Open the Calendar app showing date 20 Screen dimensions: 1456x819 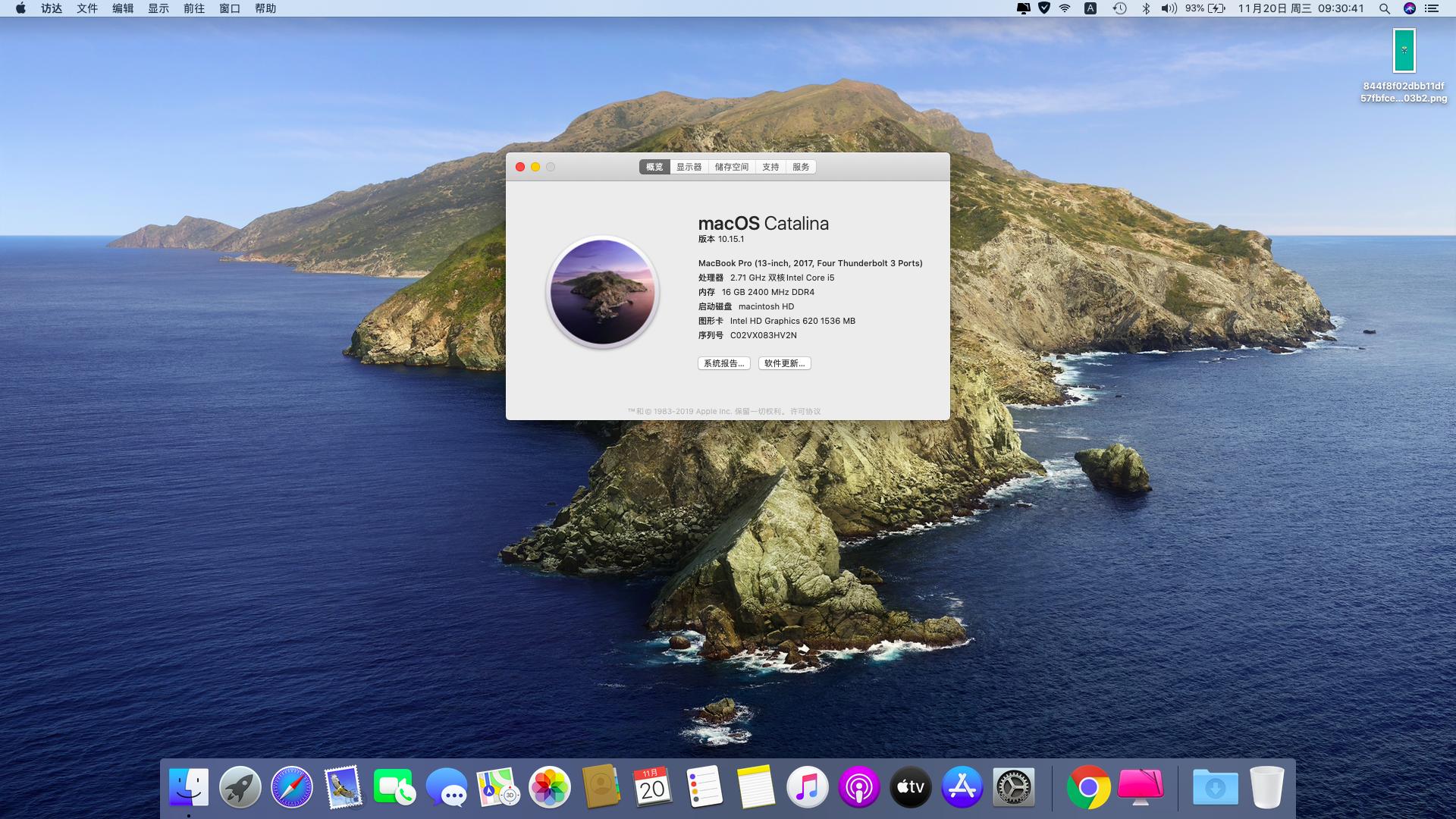pyautogui.click(x=652, y=787)
